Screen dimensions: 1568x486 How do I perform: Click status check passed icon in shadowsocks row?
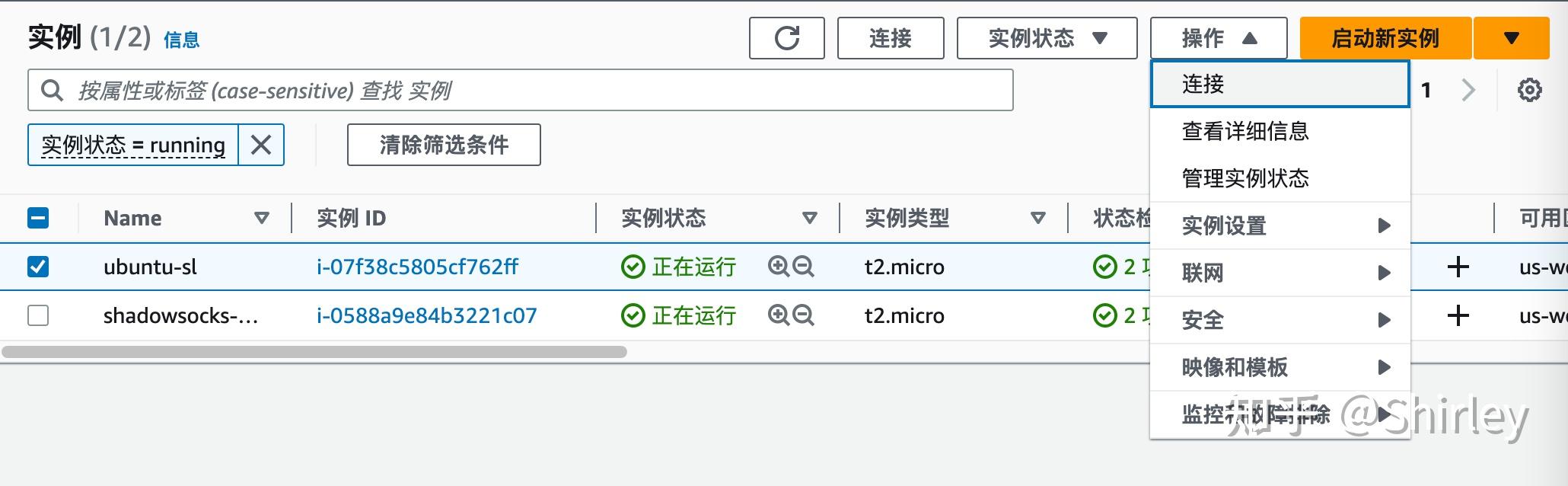[1104, 315]
